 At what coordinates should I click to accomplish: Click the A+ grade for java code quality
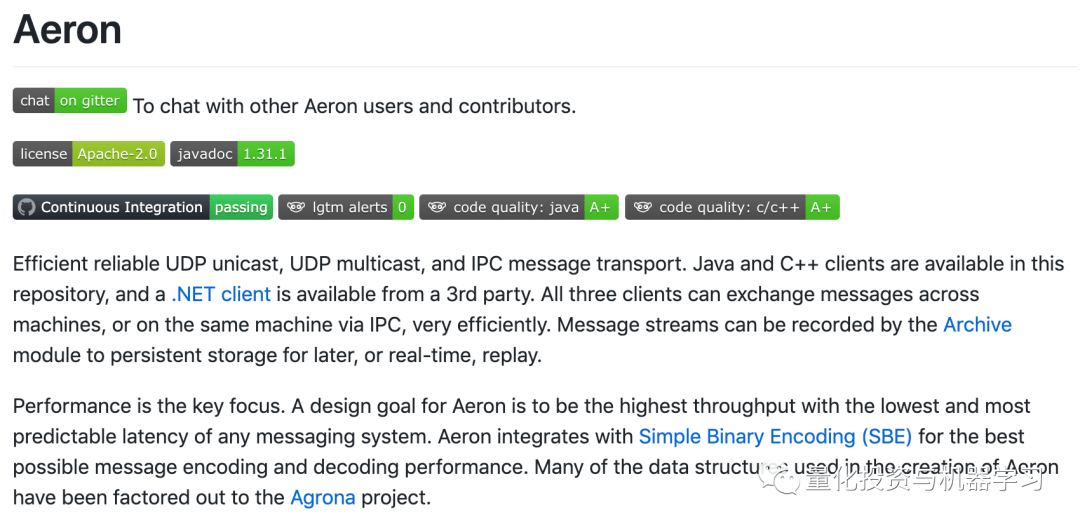(600, 207)
